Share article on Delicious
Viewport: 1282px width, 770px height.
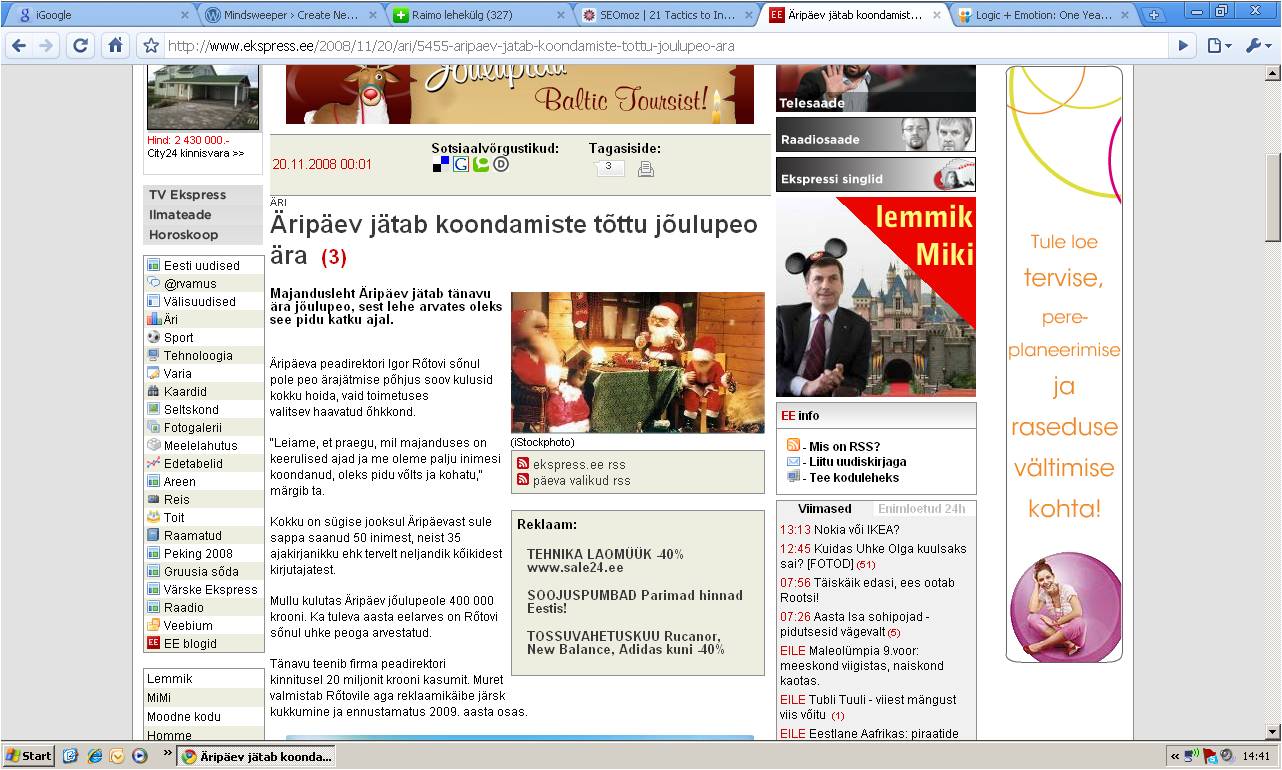(441, 164)
